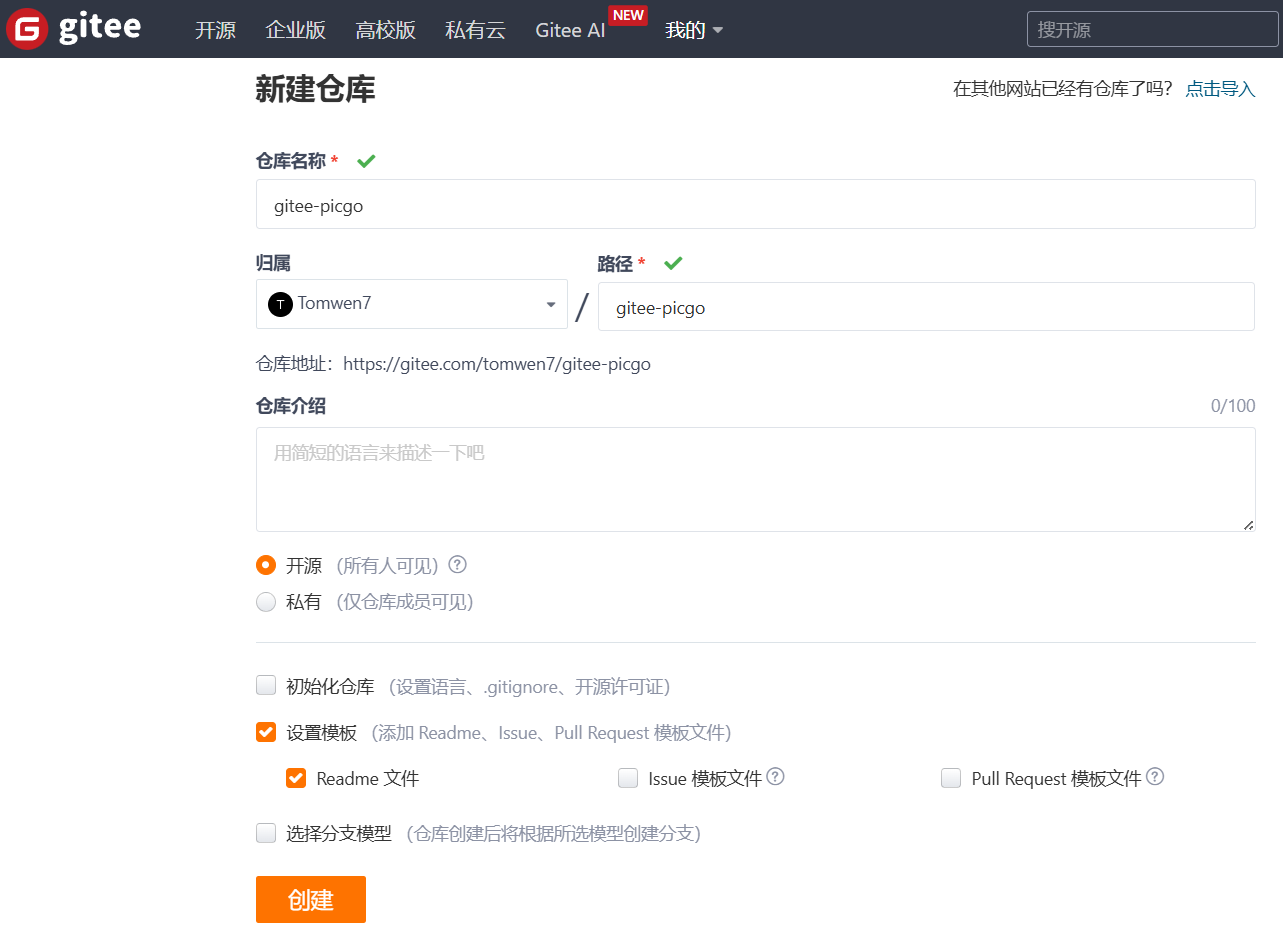Click the 点击导入 import link
This screenshot has height=929, width=1283.
(x=1219, y=88)
